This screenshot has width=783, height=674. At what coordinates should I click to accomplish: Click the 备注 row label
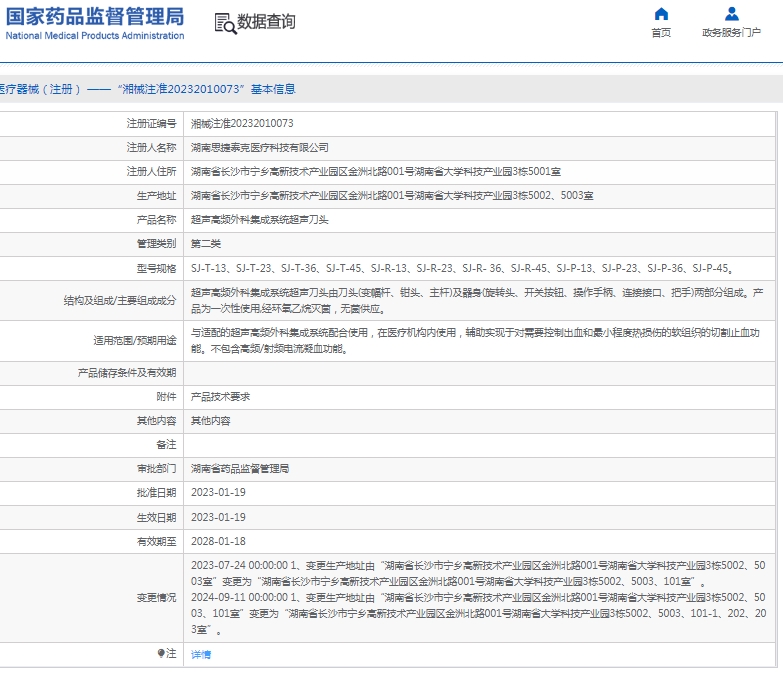166,445
